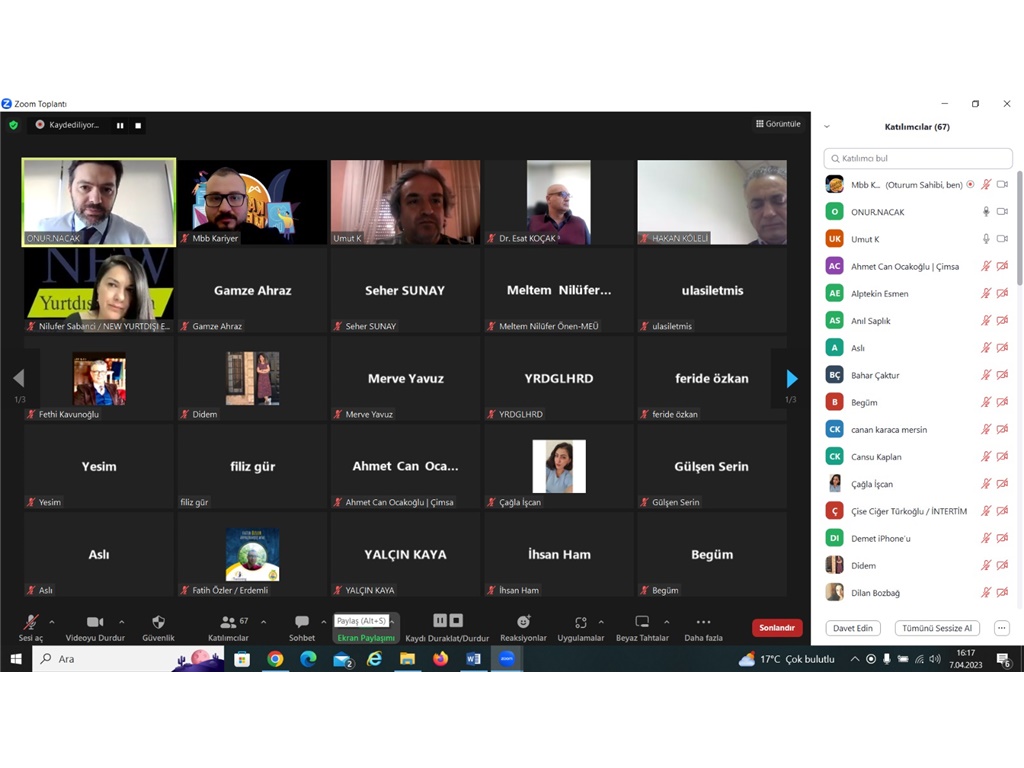Stop recording beside the Kaydediliyor indicator
This screenshot has width=1024, height=768.
click(x=138, y=125)
